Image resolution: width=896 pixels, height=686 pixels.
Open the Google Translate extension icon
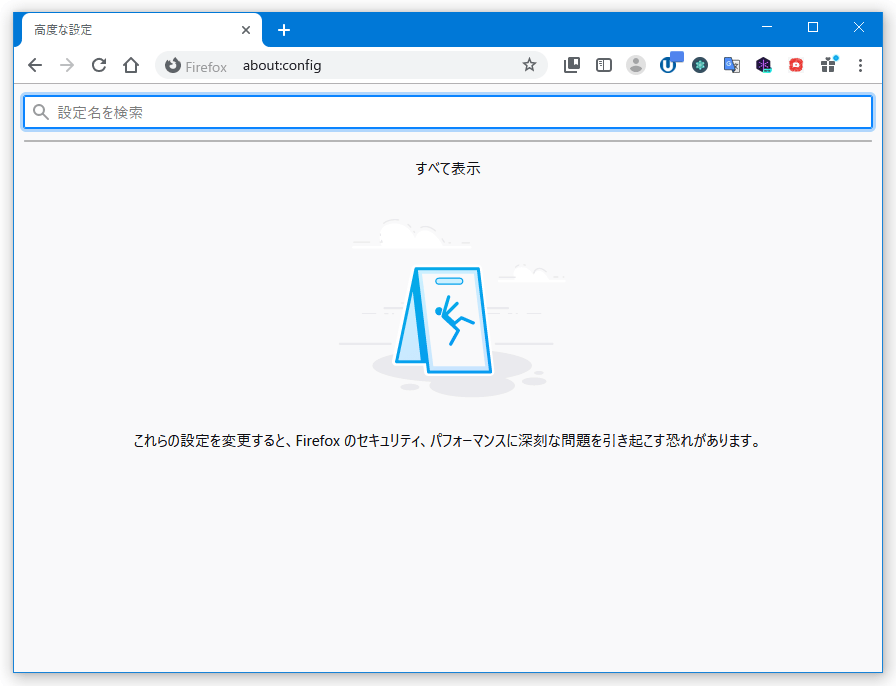(731, 65)
